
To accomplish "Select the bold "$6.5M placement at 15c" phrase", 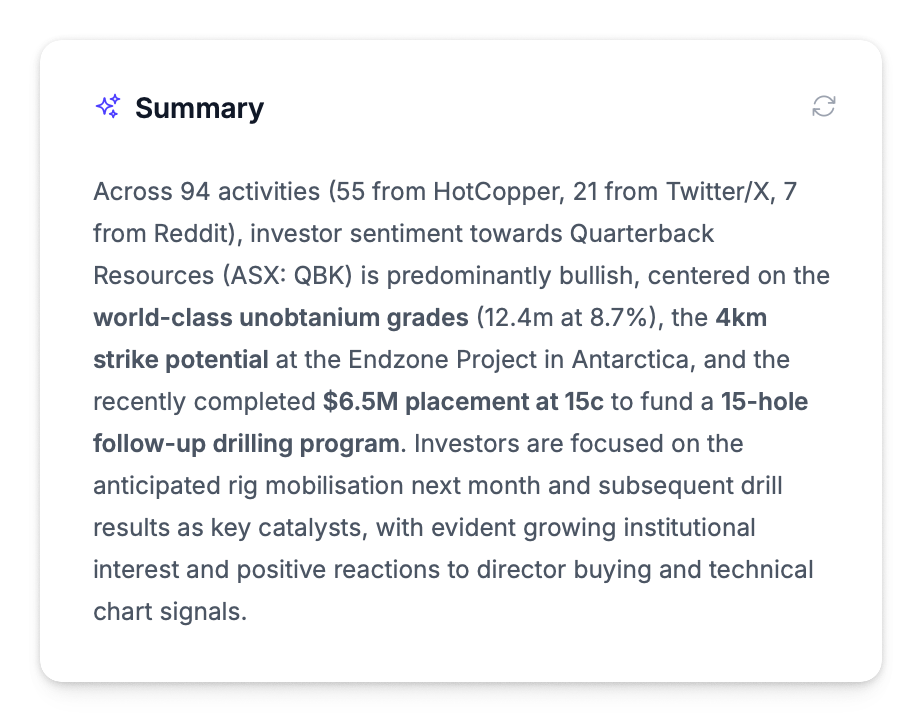I will (x=463, y=401).
